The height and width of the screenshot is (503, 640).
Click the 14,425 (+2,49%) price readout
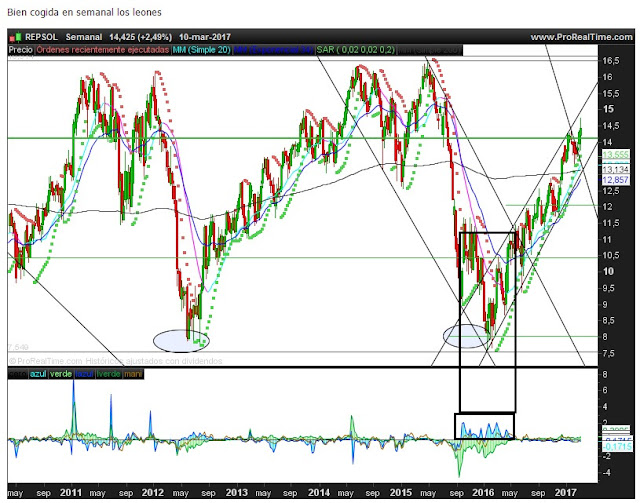pos(140,37)
